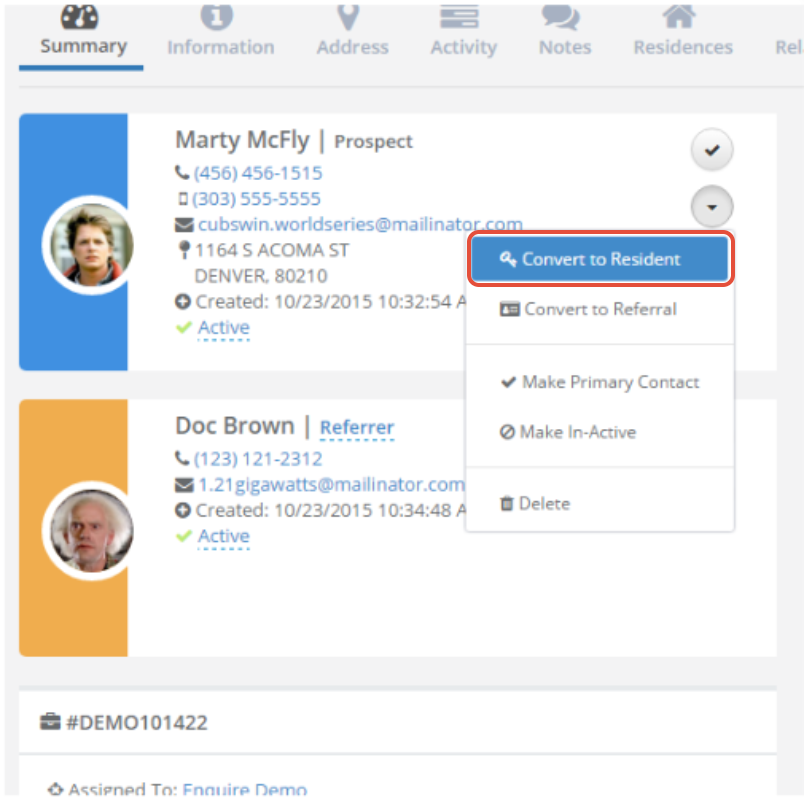This screenshot has height=811, width=804.
Task: Click the Address map pin icon
Action: [348, 17]
